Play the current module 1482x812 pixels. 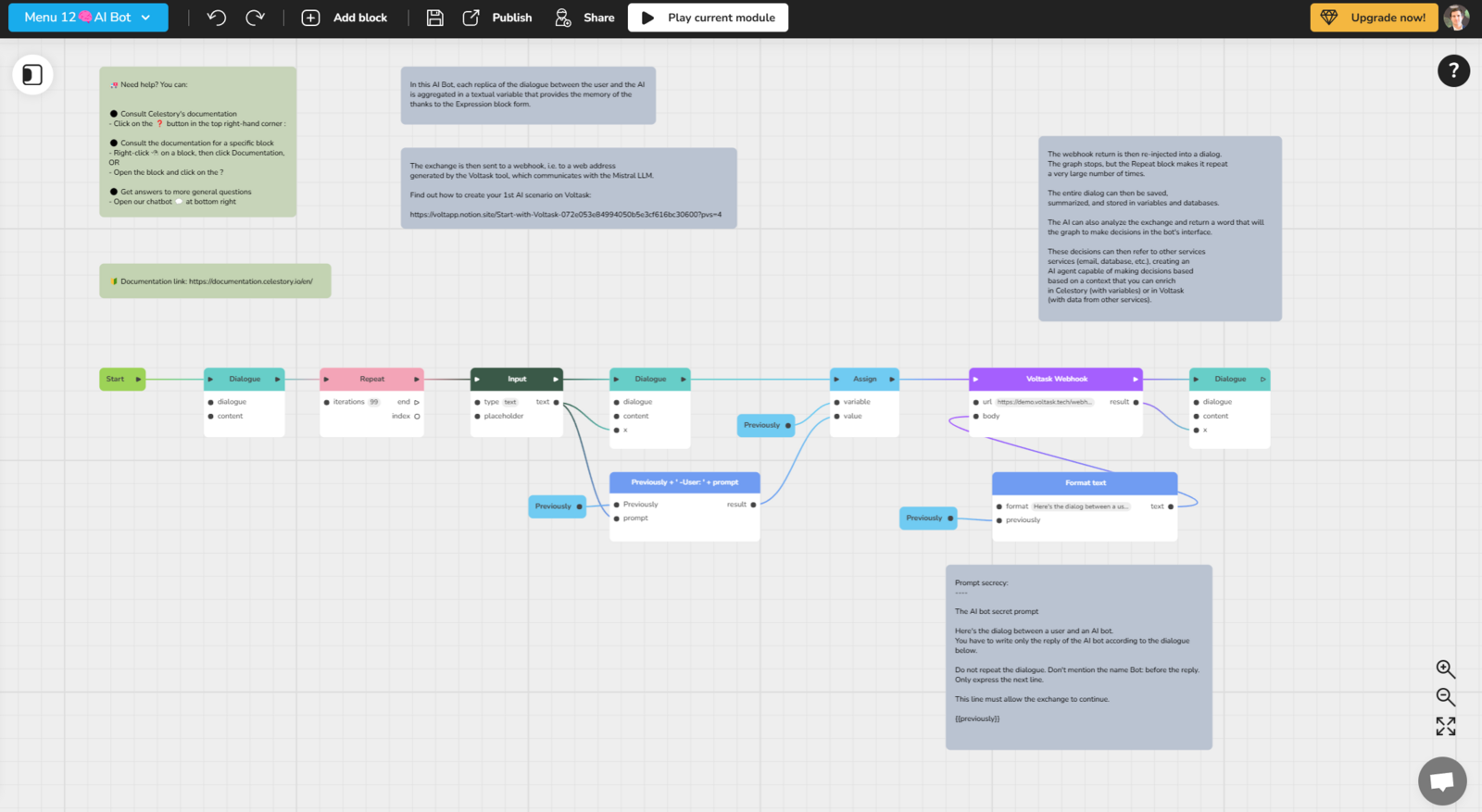tap(708, 18)
